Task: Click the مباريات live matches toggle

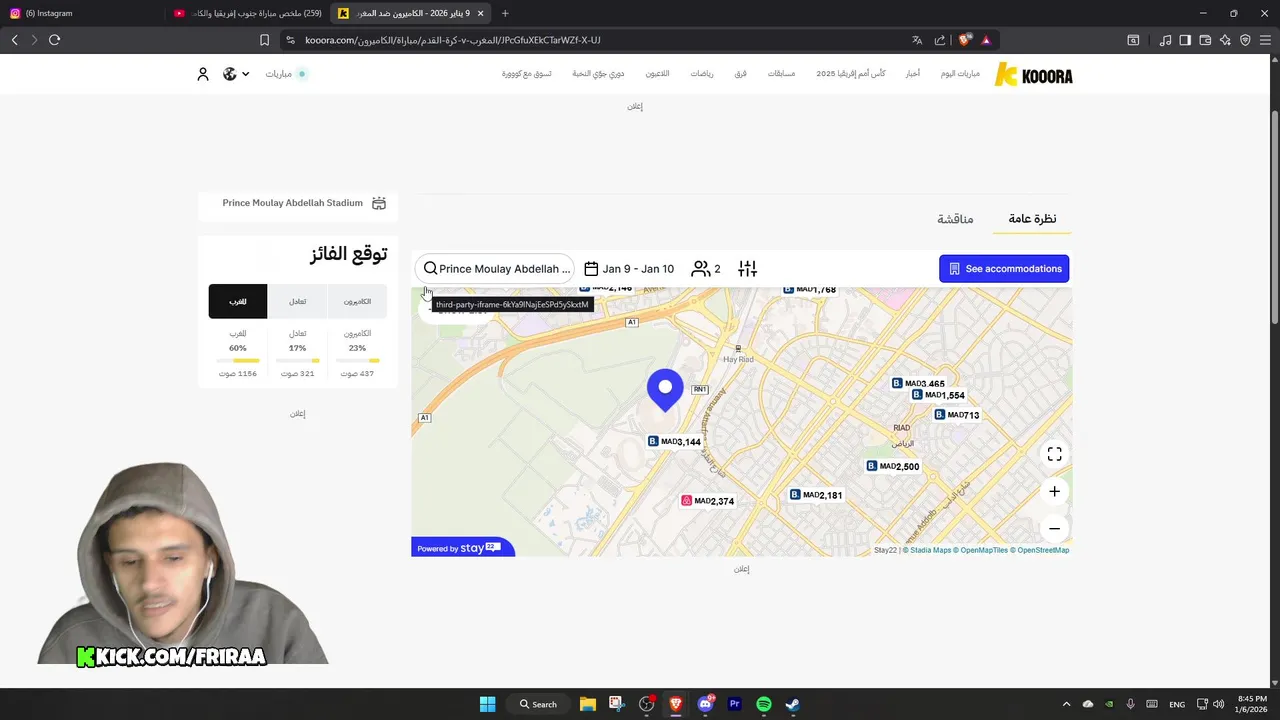Action: pos(286,74)
